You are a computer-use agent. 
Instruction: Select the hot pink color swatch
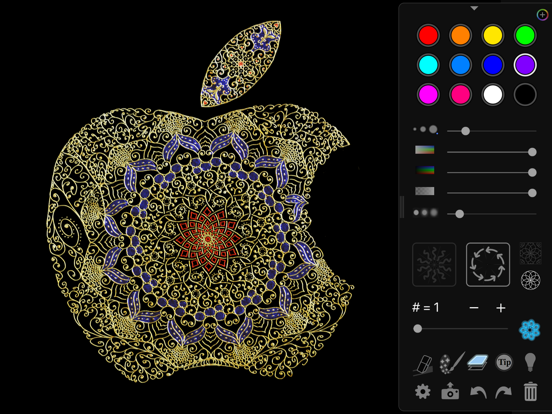point(460,95)
